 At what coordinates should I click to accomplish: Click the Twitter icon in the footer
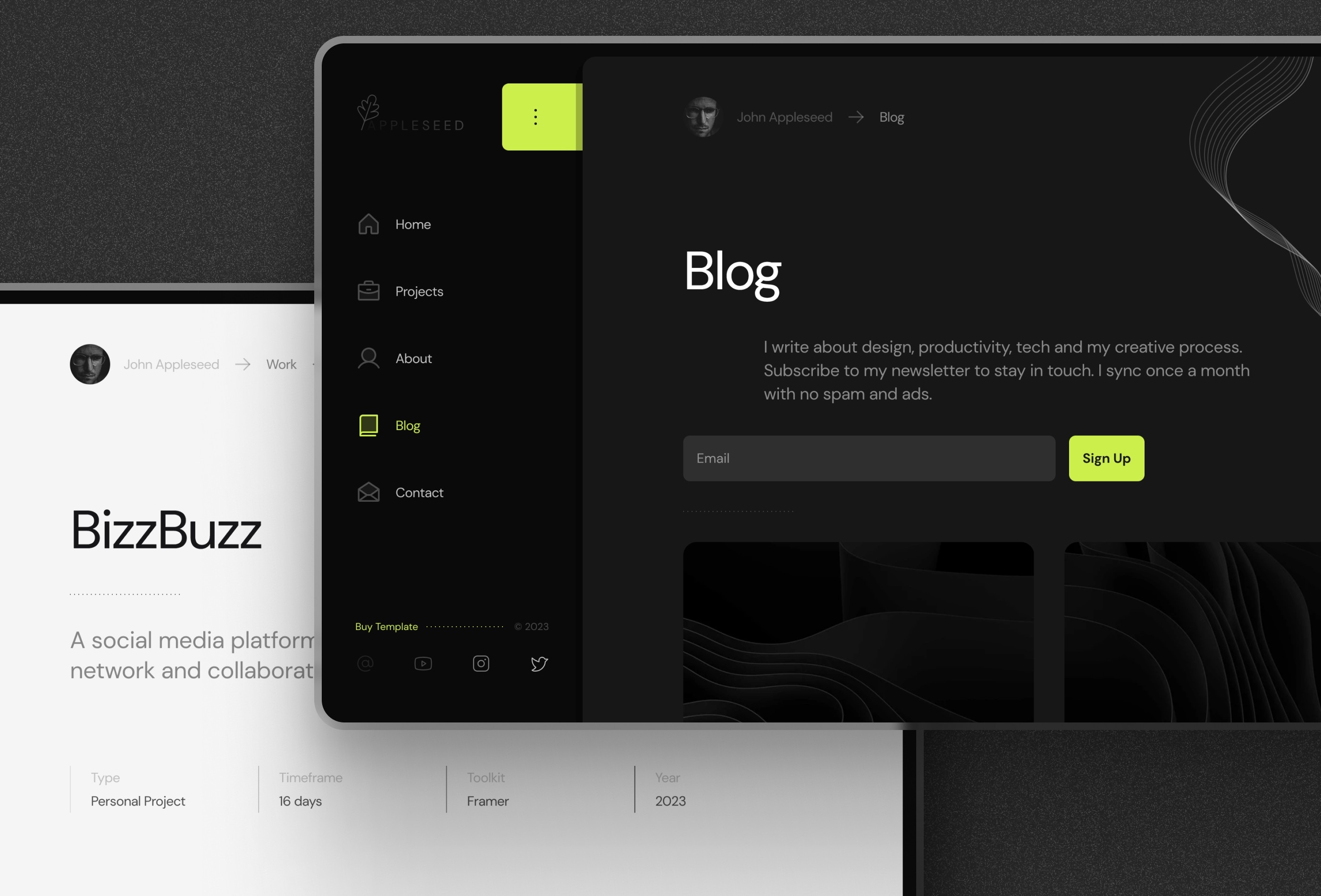coord(539,663)
